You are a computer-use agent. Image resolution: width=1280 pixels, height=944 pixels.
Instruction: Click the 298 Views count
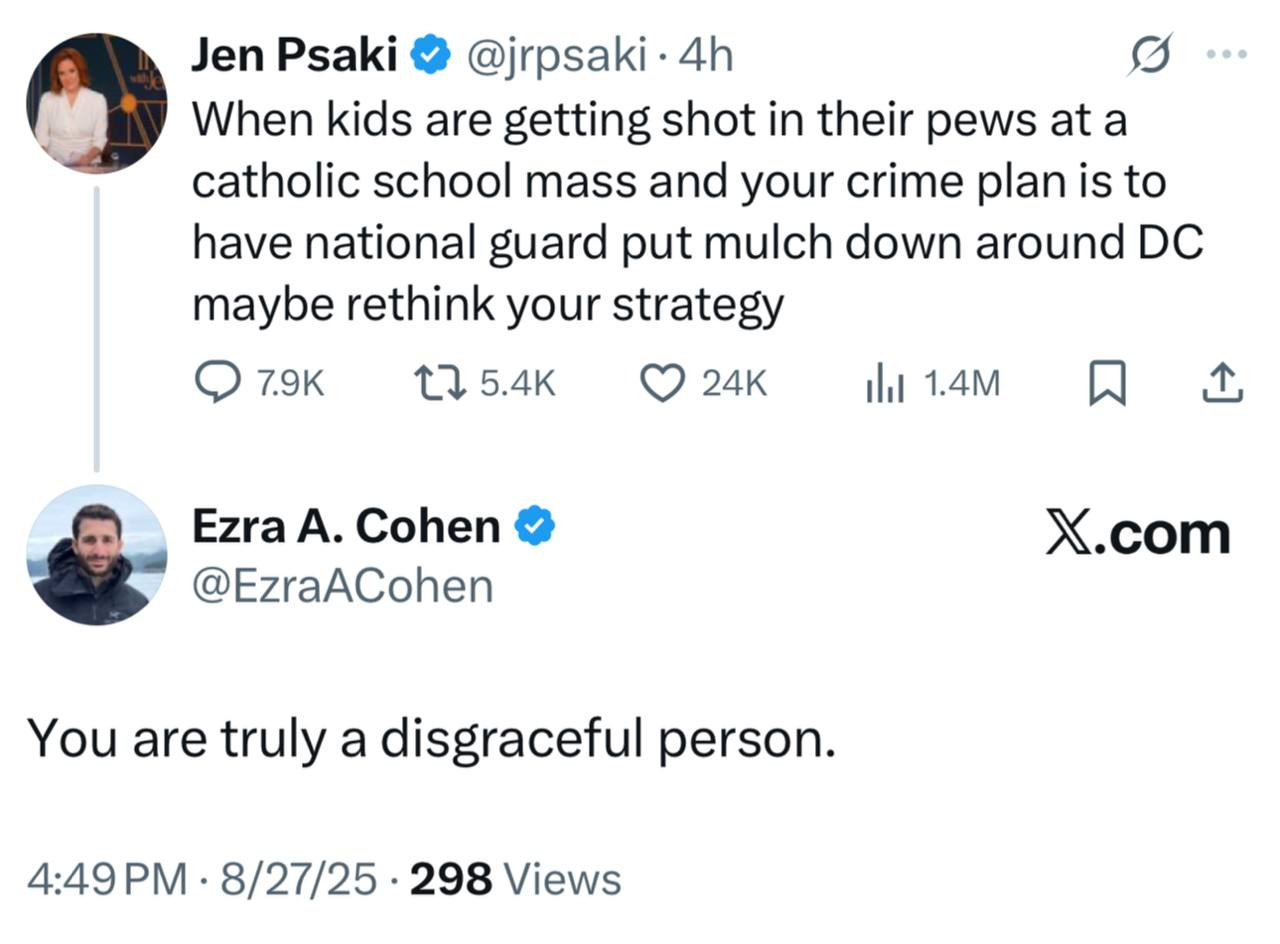pyautogui.click(x=515, y=880)
